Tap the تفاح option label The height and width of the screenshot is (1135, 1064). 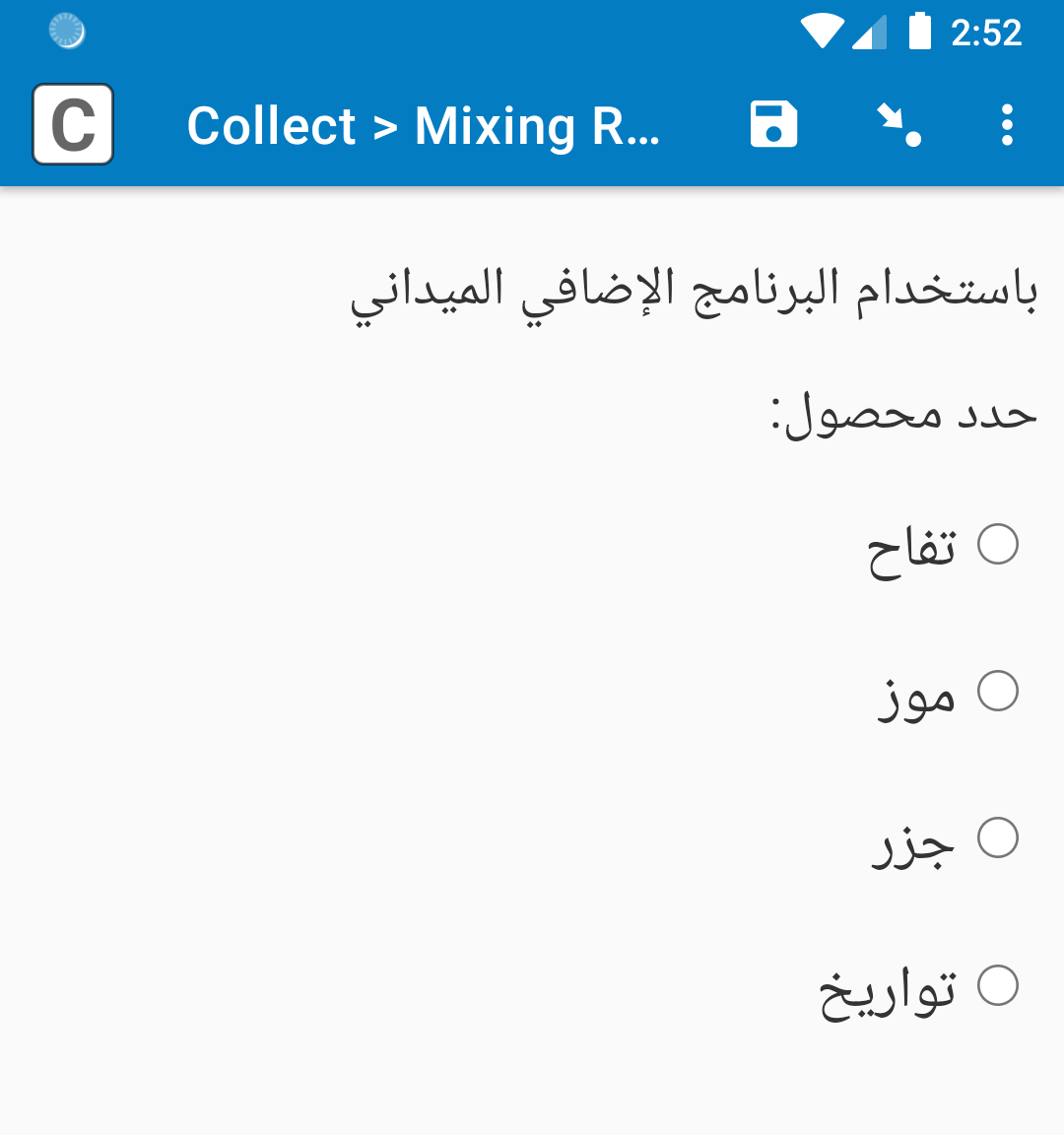click(x=912, y=552)
